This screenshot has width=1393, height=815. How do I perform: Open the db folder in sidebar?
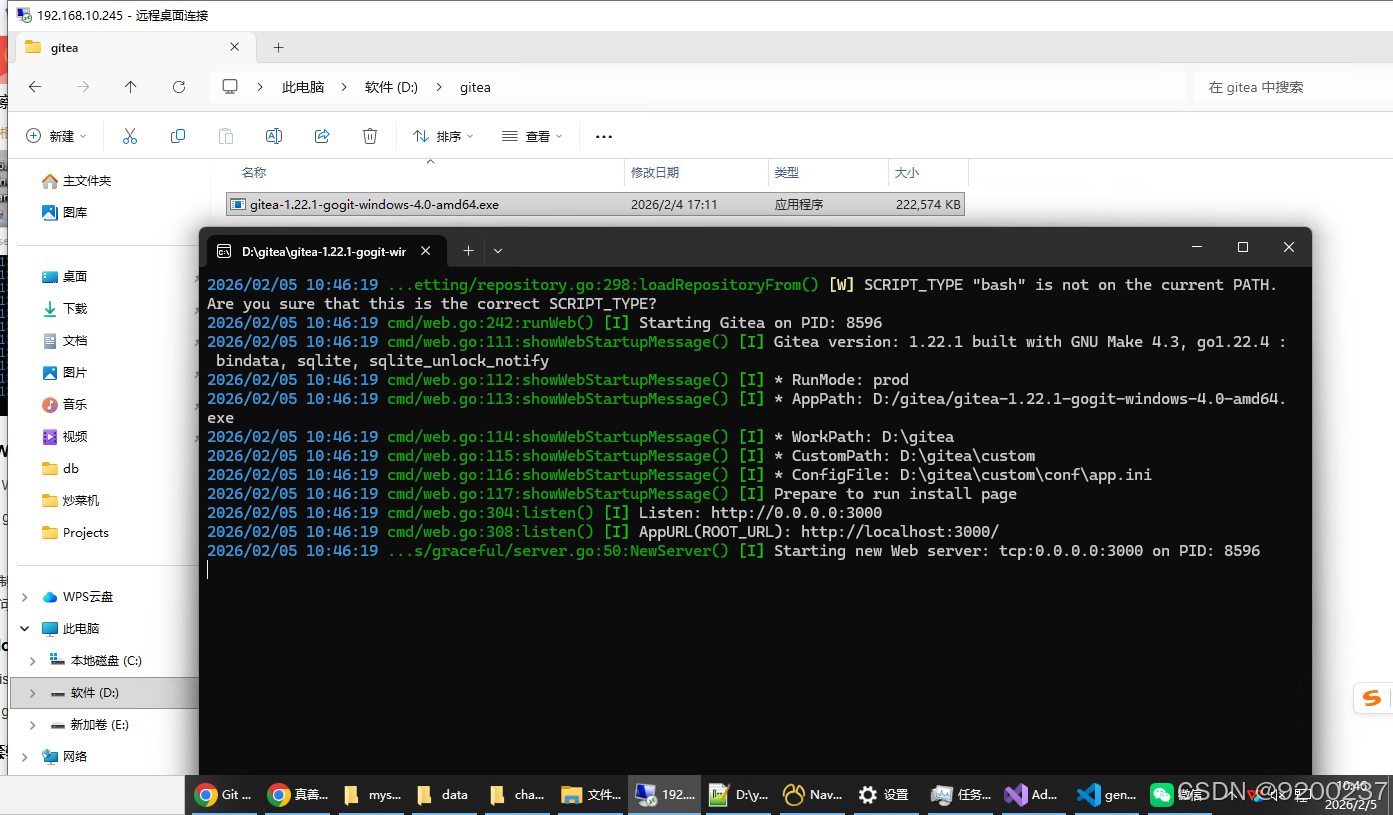[60, 469]
